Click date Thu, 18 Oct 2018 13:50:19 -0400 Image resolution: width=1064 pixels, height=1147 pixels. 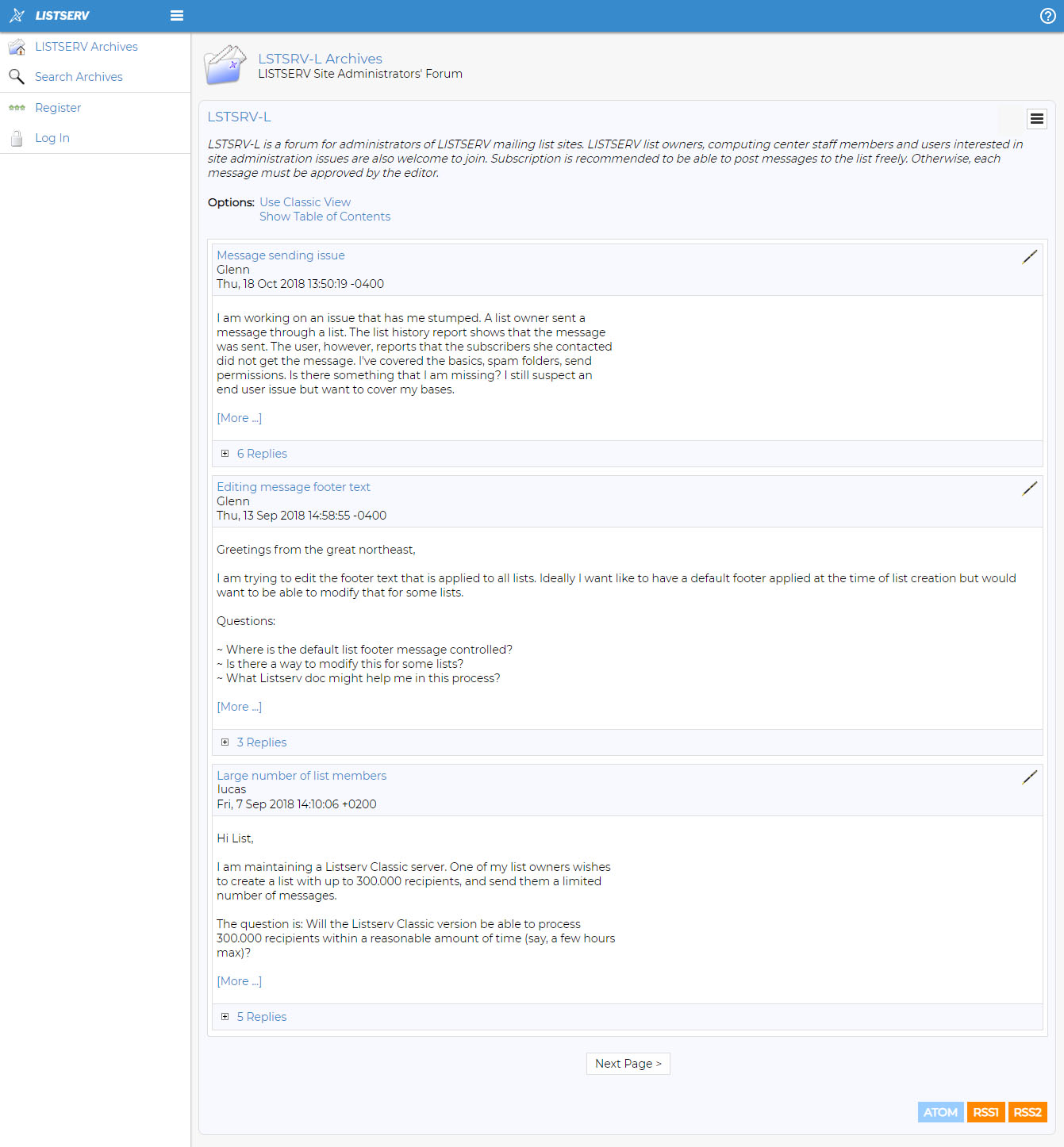300,284
